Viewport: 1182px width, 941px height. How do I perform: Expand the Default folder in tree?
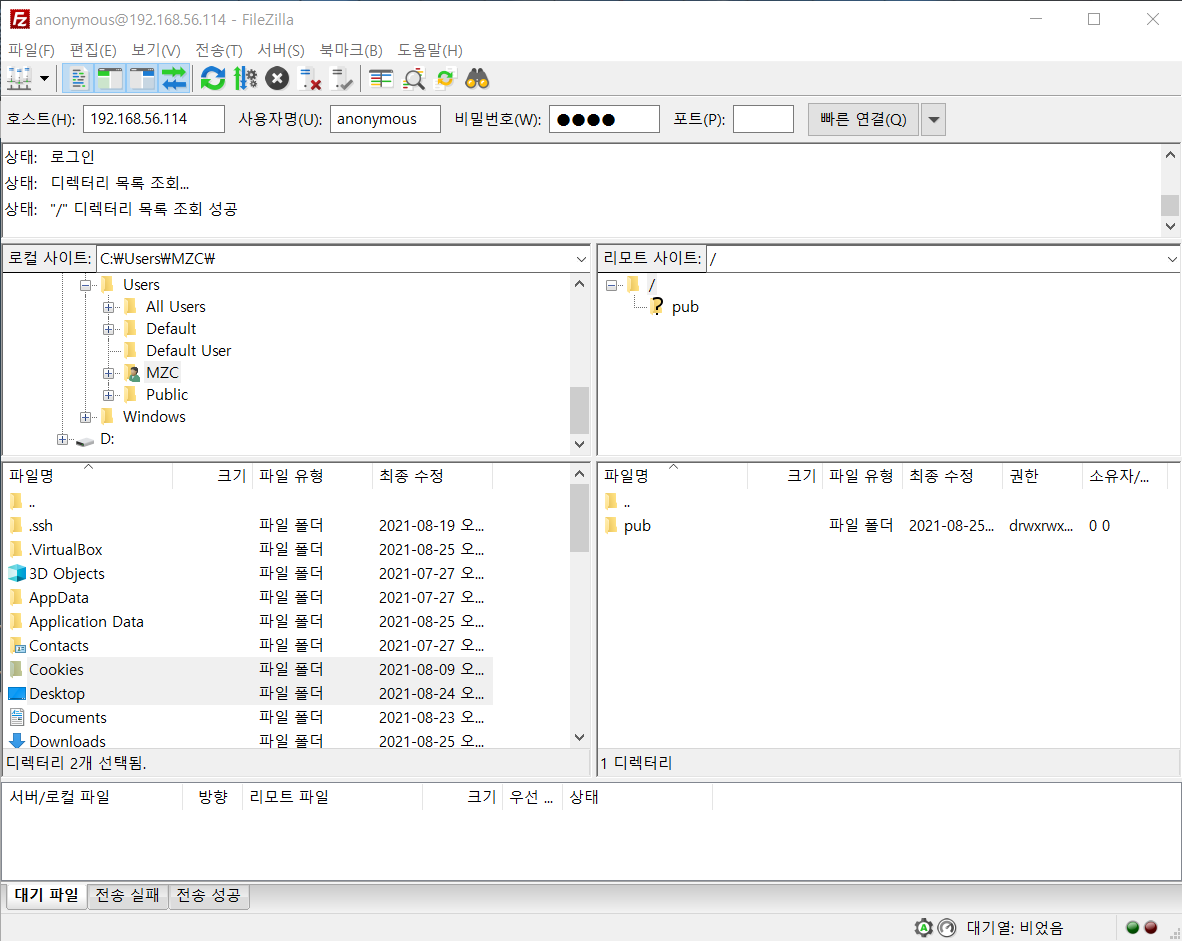(109, 329)
